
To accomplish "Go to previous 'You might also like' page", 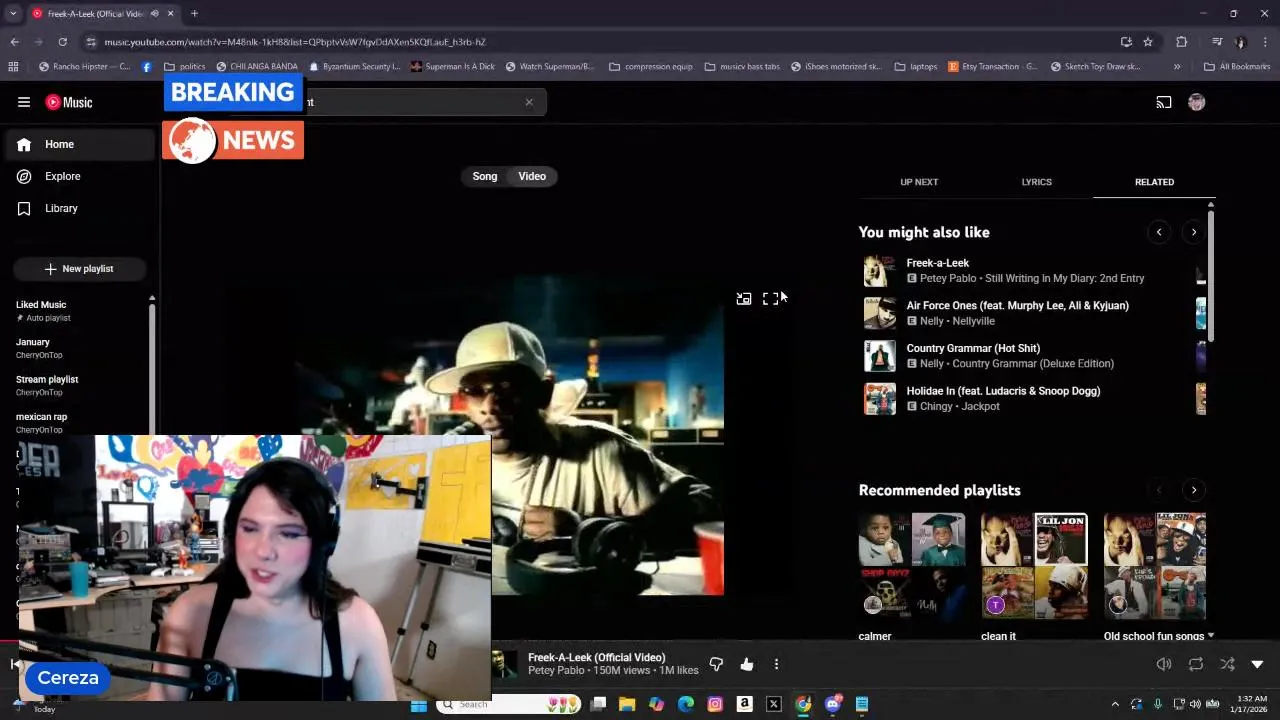I will click(x=1159, y=232).
